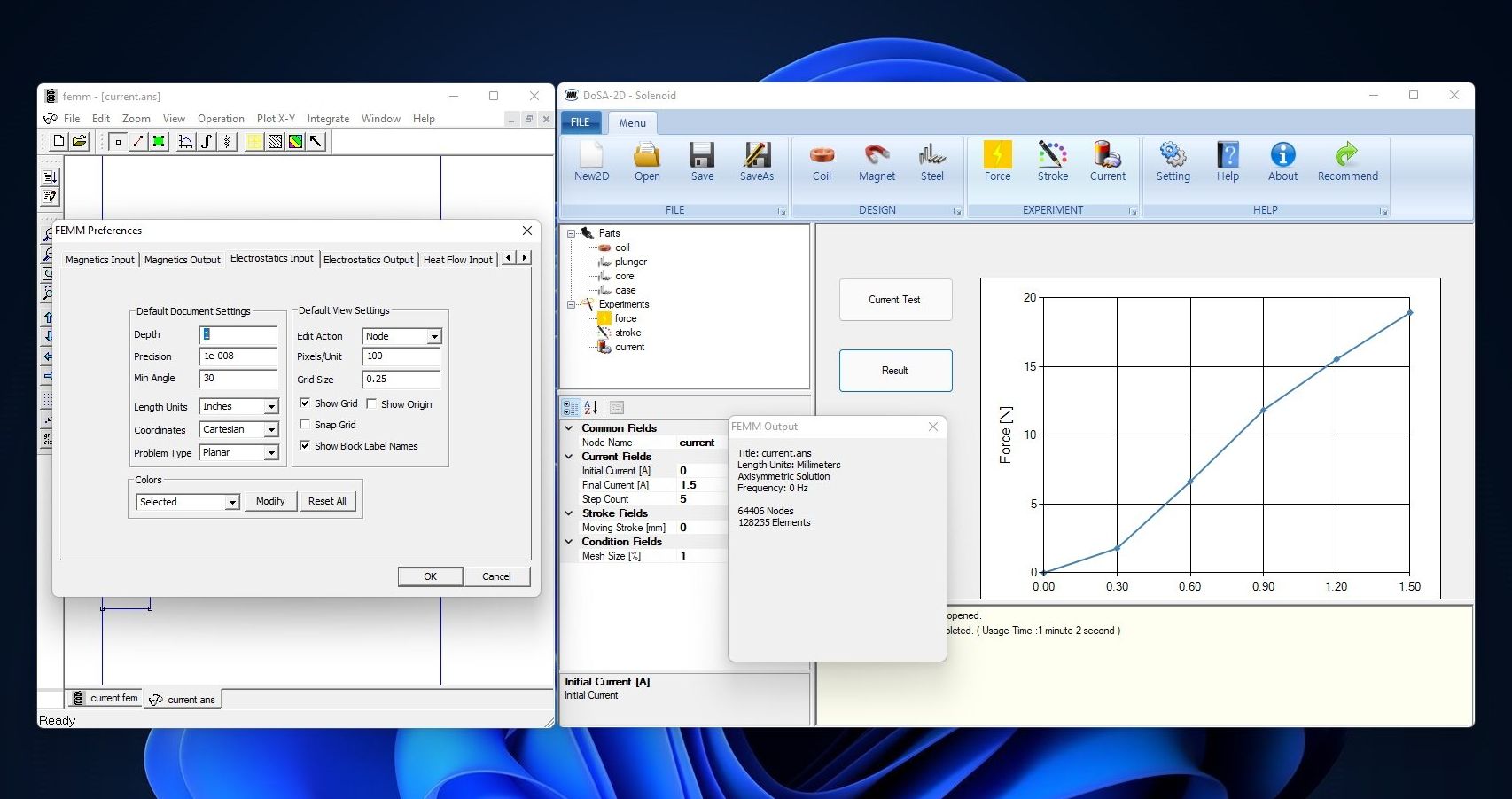Select the green area mode tool in femm
Viewport: 1512px width, 799px height.
(x=159, y=141)
